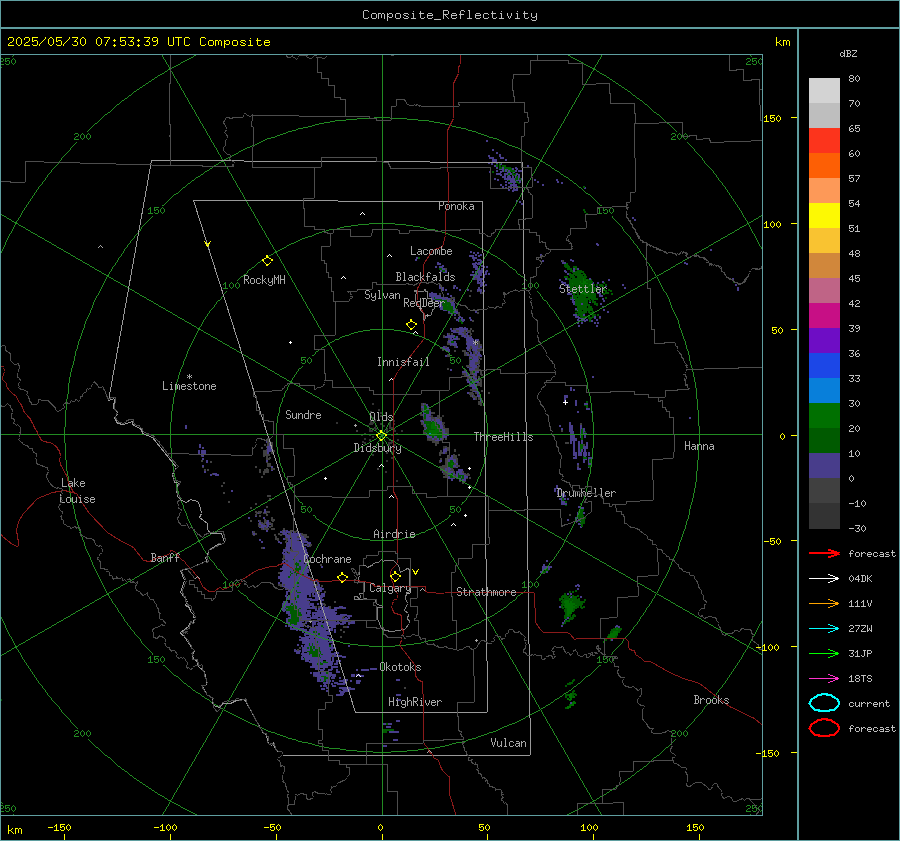Click the Innisfail town label
900x841 pixels.
pyautogui.click(x=403, y=362)
